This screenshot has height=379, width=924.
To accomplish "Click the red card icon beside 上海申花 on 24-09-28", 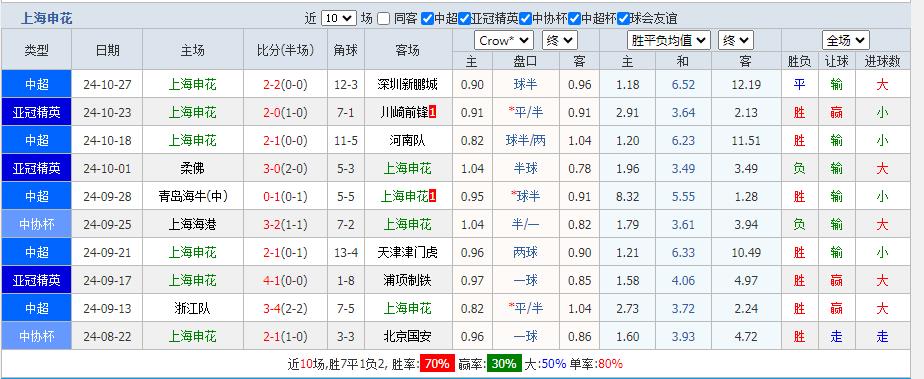I will (432, 196).
